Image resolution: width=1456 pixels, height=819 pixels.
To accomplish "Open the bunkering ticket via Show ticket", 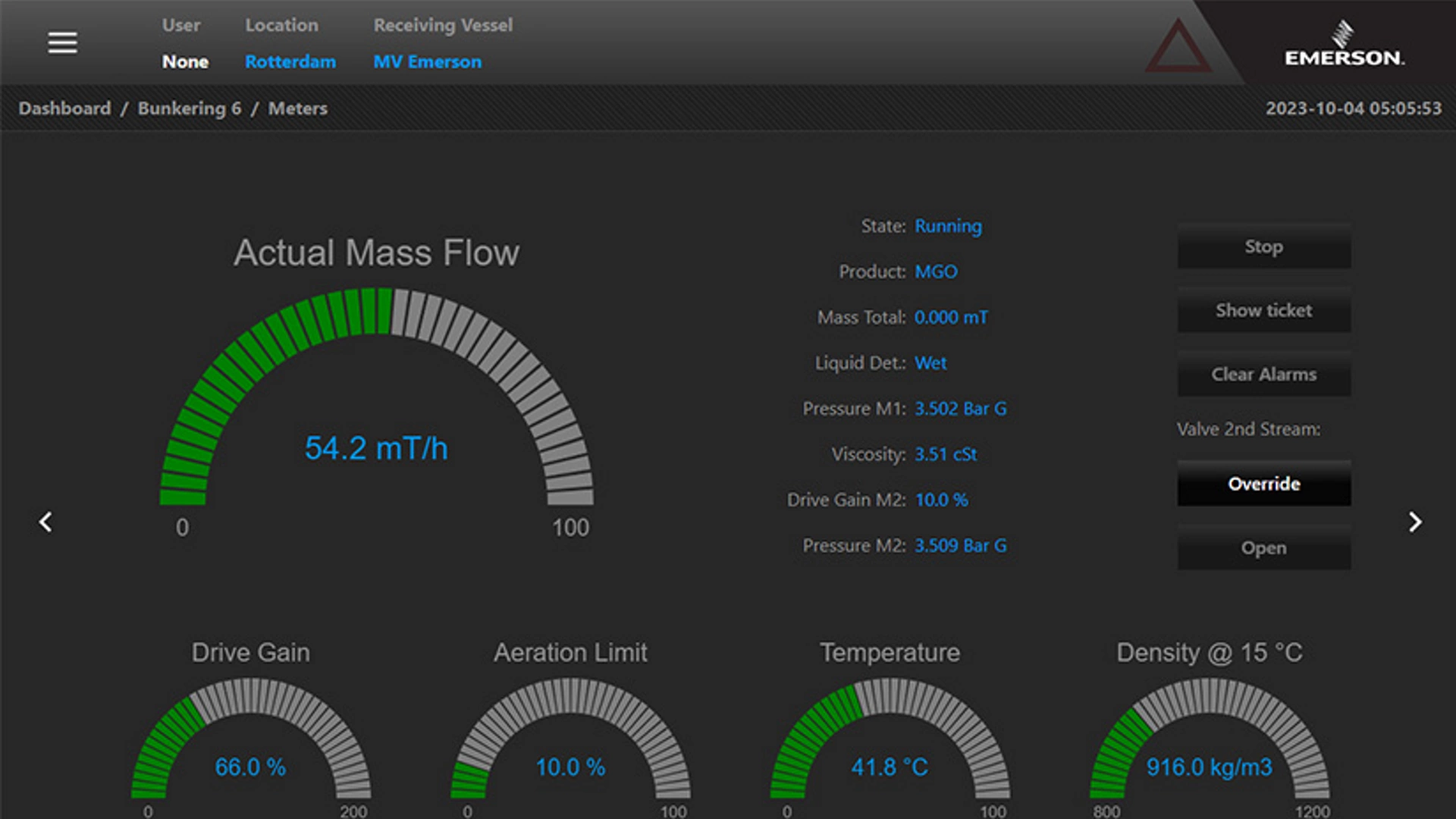I will click(1263, 311).
